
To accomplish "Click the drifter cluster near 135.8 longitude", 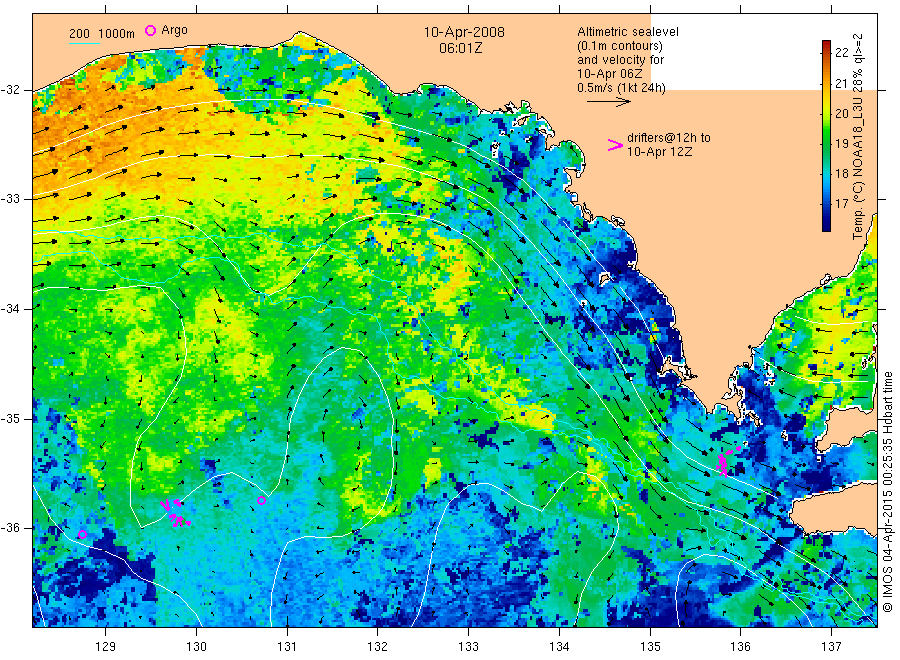I will point(726,463).
